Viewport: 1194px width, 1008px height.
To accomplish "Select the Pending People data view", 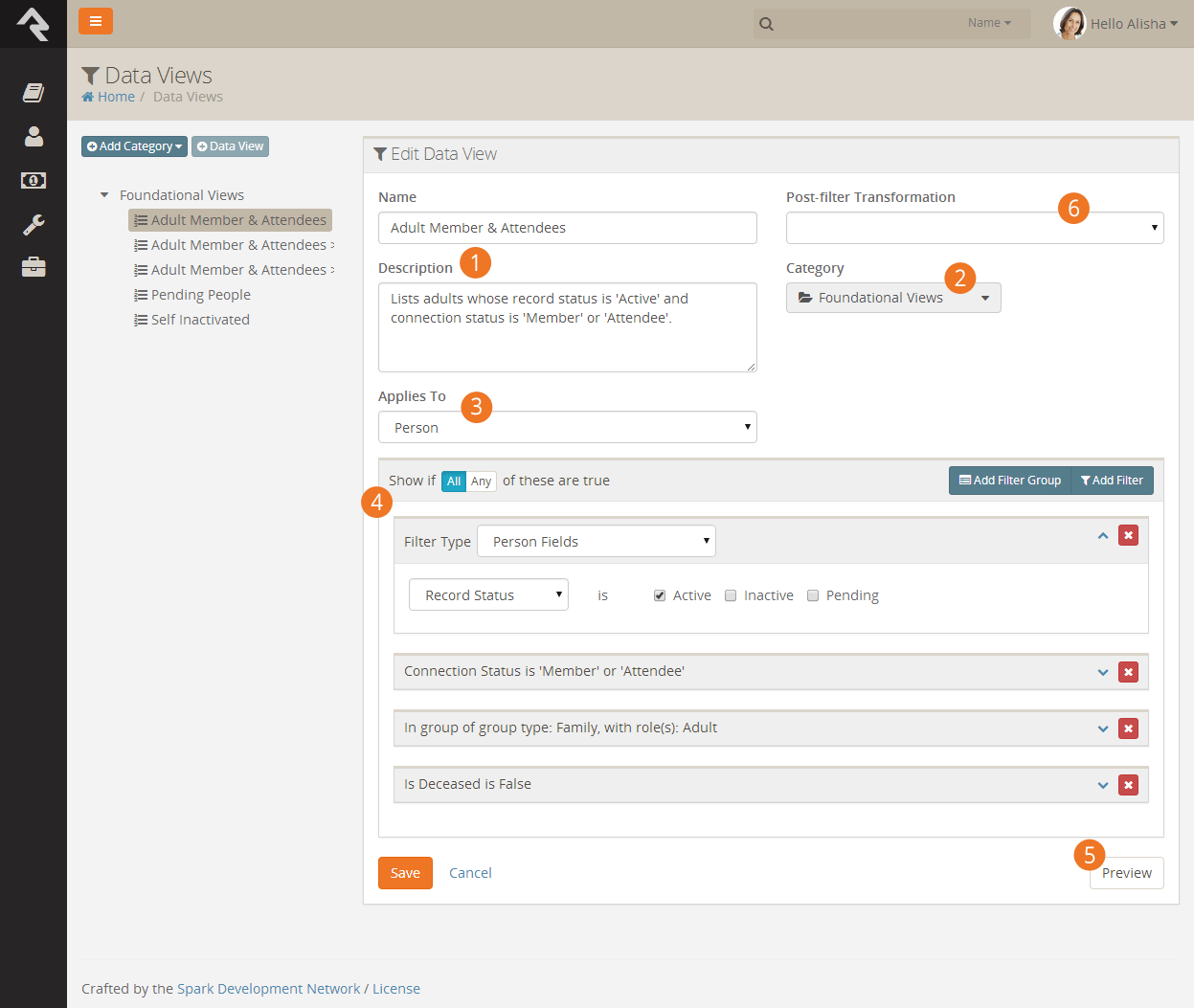I will point(192,295).
